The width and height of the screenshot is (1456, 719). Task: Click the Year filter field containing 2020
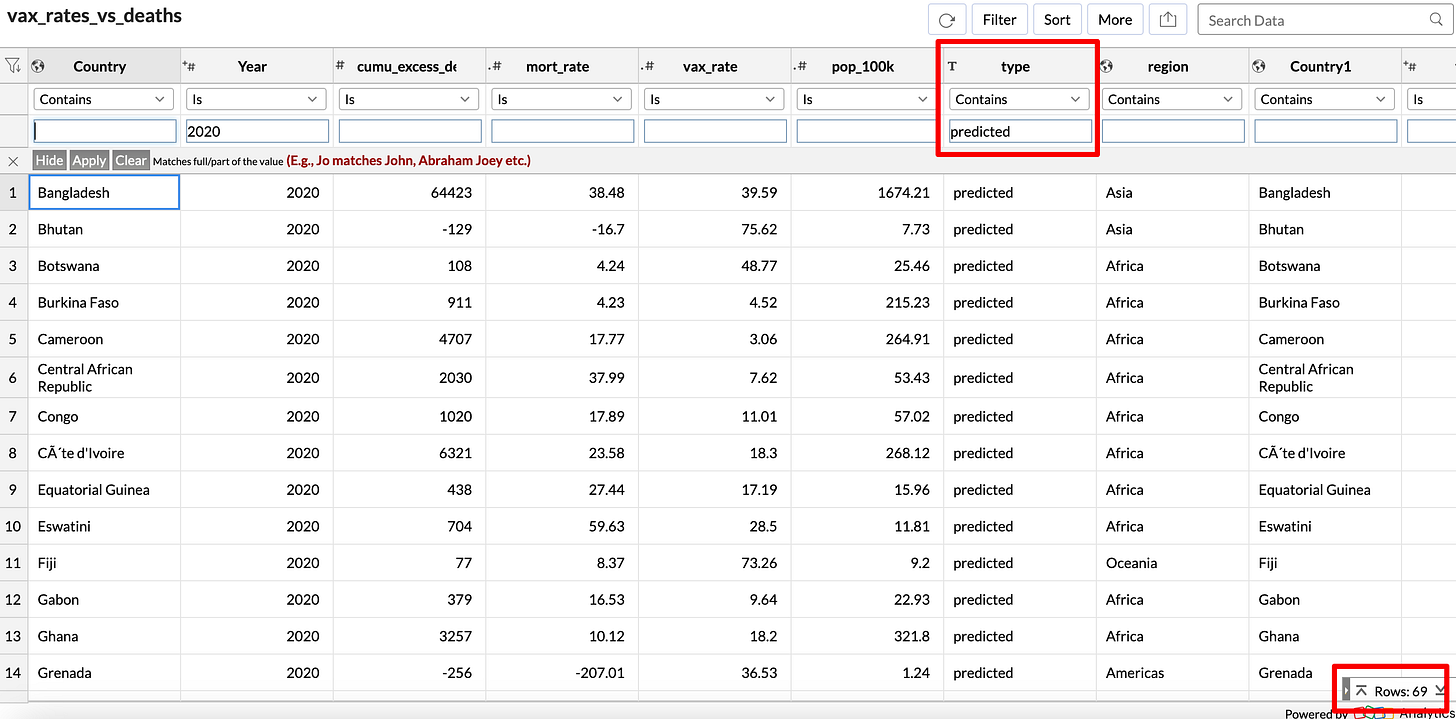[x=257, y=131]
